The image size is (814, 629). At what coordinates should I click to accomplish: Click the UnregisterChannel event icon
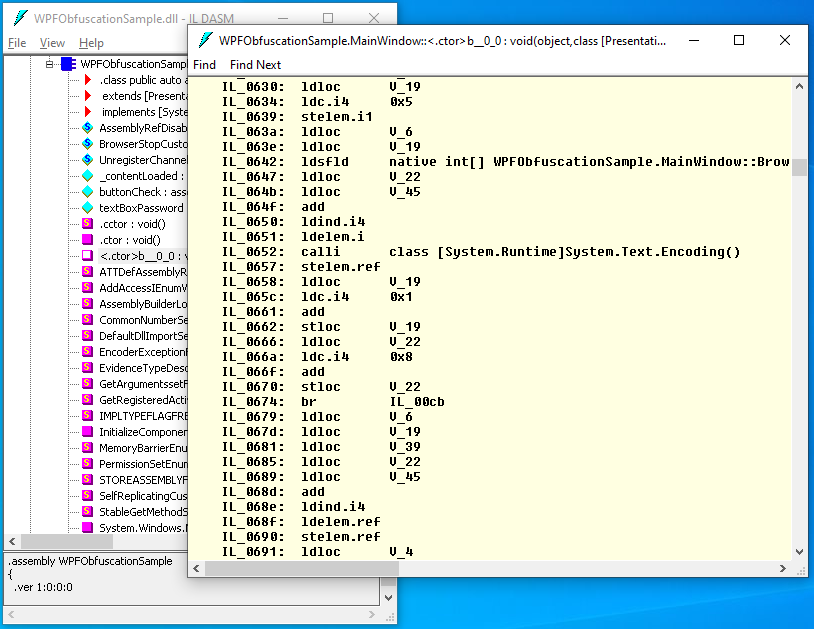[x=88, y=160]
